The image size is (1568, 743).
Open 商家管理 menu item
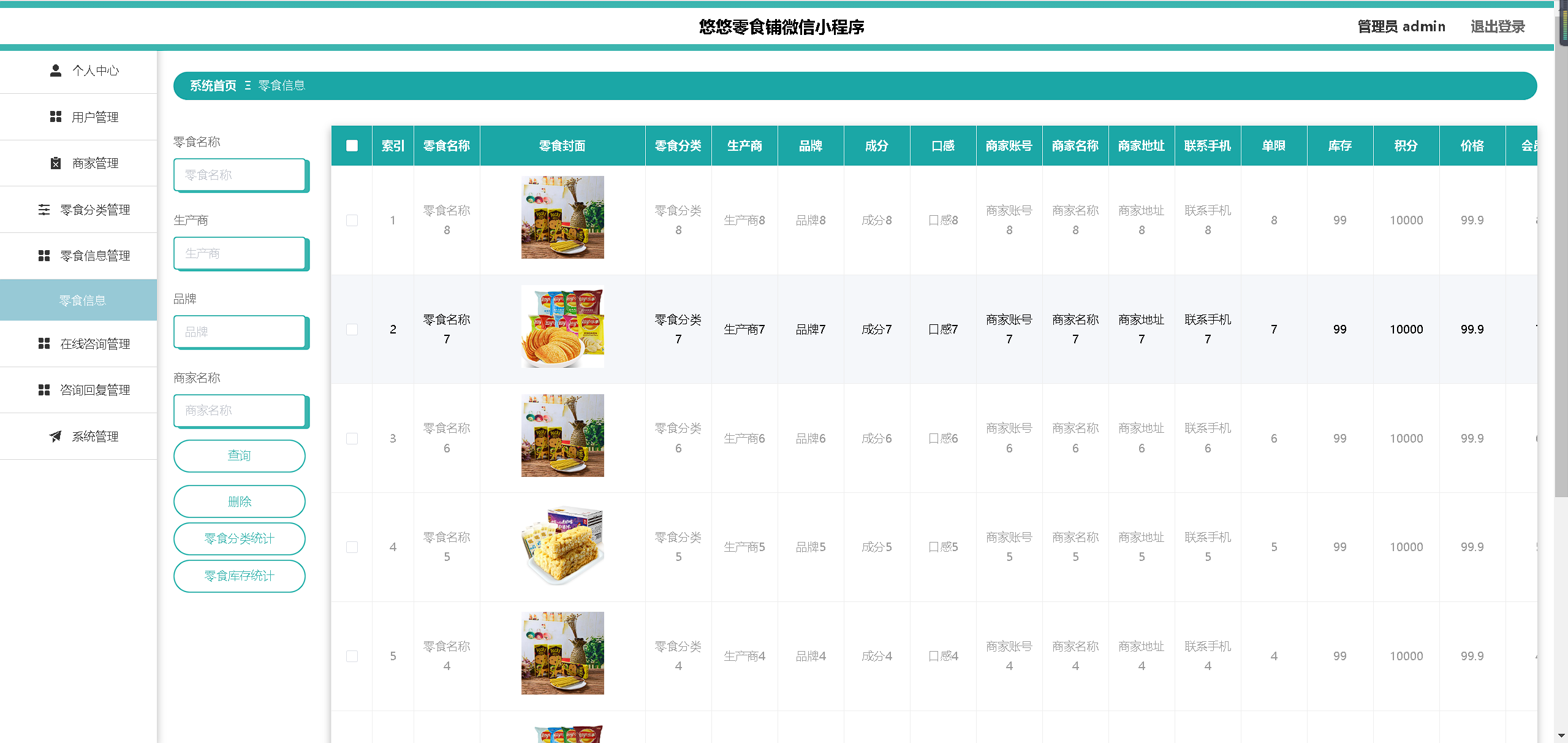click(78, 163)
